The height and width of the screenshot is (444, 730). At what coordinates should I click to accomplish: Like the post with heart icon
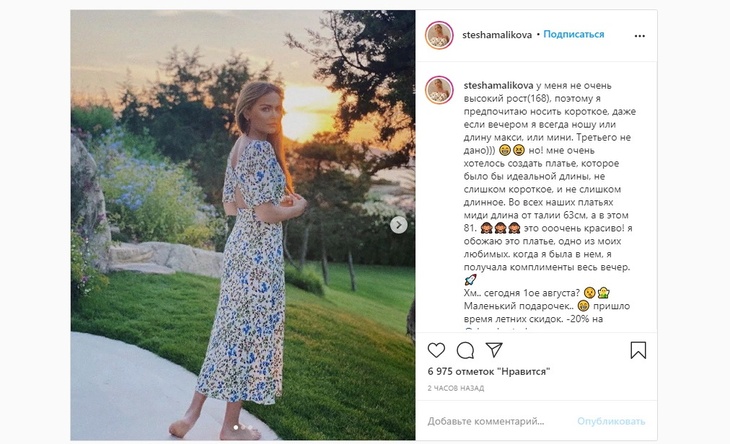(x=436, y=350)
